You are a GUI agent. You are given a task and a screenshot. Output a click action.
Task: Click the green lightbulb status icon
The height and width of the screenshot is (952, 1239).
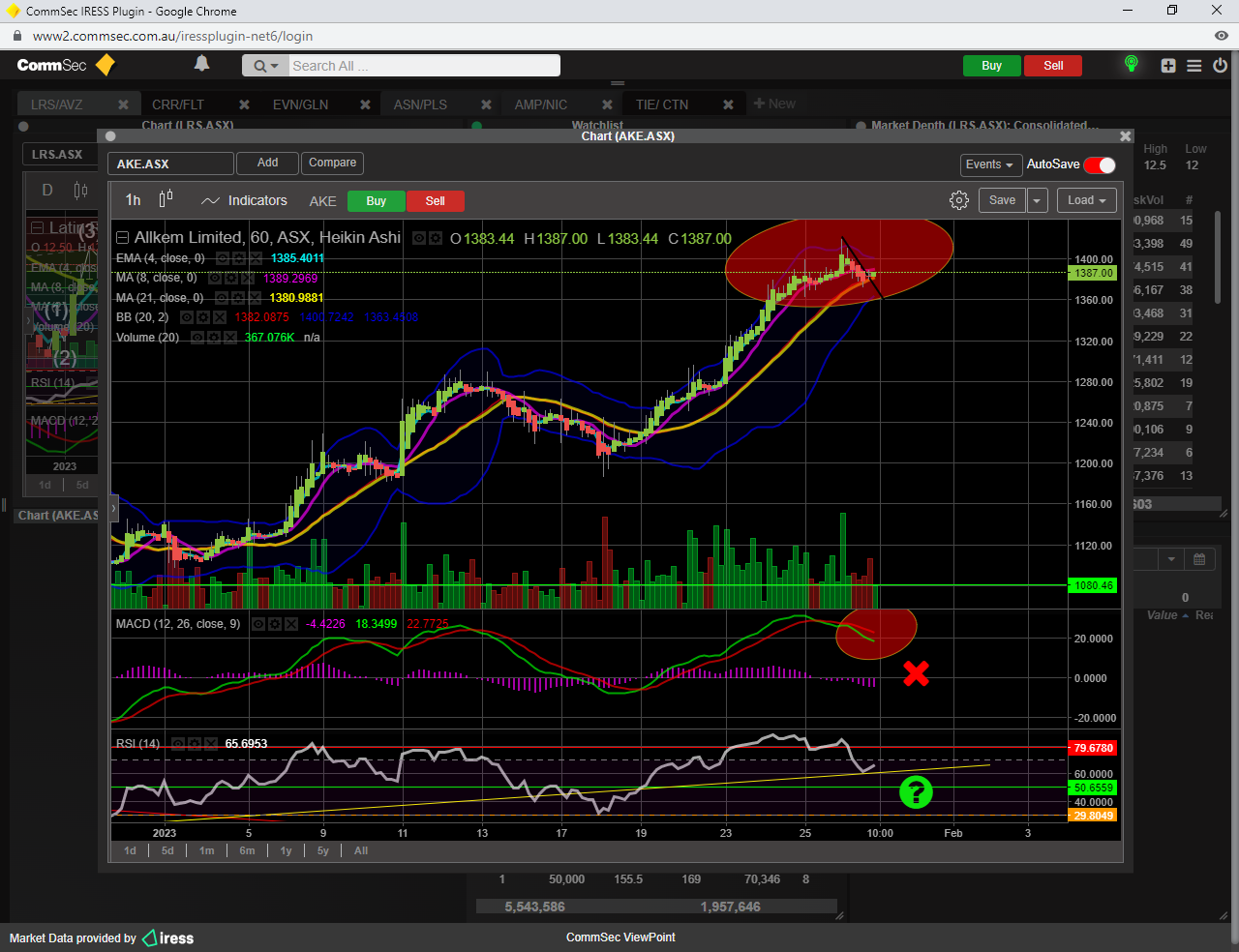click(1131, 65)
